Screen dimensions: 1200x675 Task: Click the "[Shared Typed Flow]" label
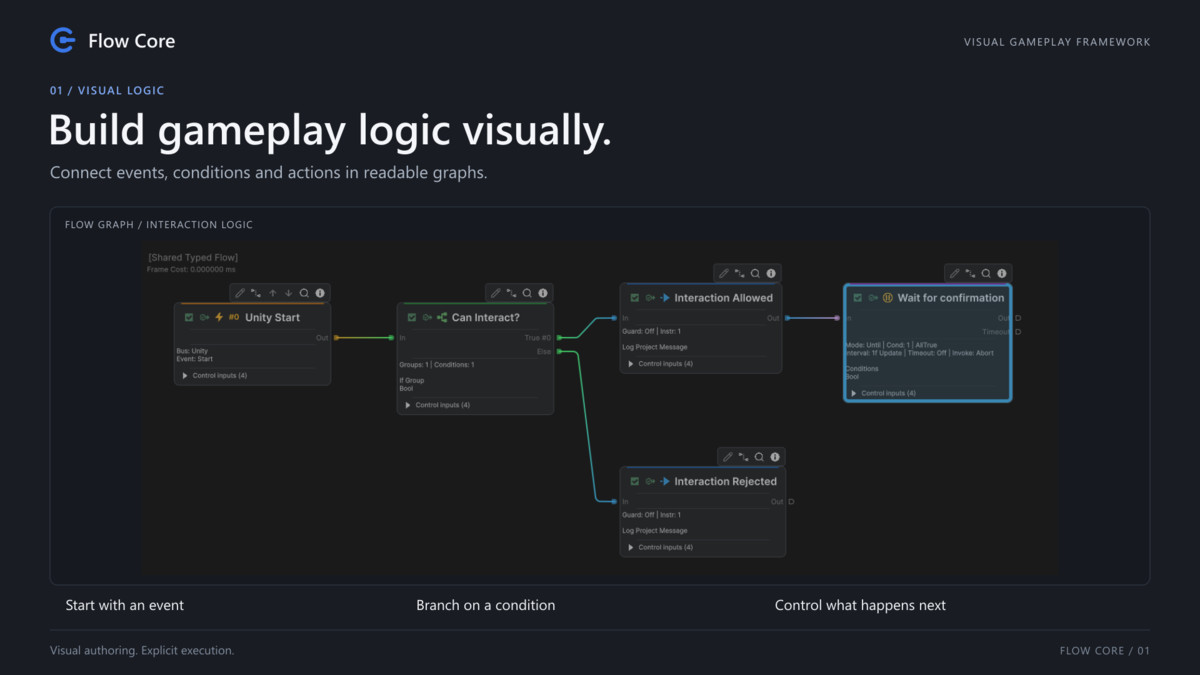[193, 257]
